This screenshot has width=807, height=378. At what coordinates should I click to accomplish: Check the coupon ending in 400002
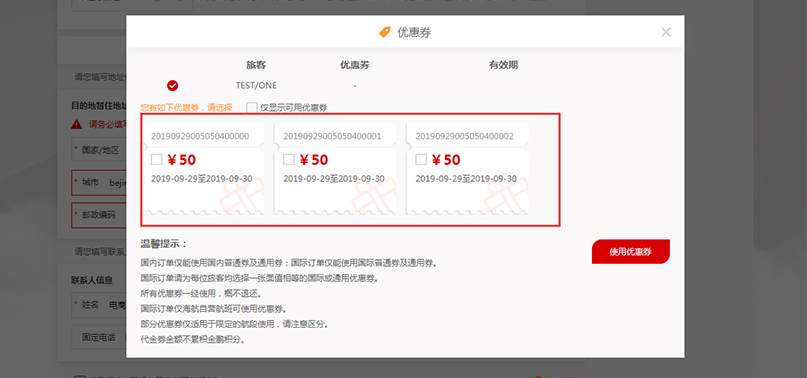tap(421, 160)
